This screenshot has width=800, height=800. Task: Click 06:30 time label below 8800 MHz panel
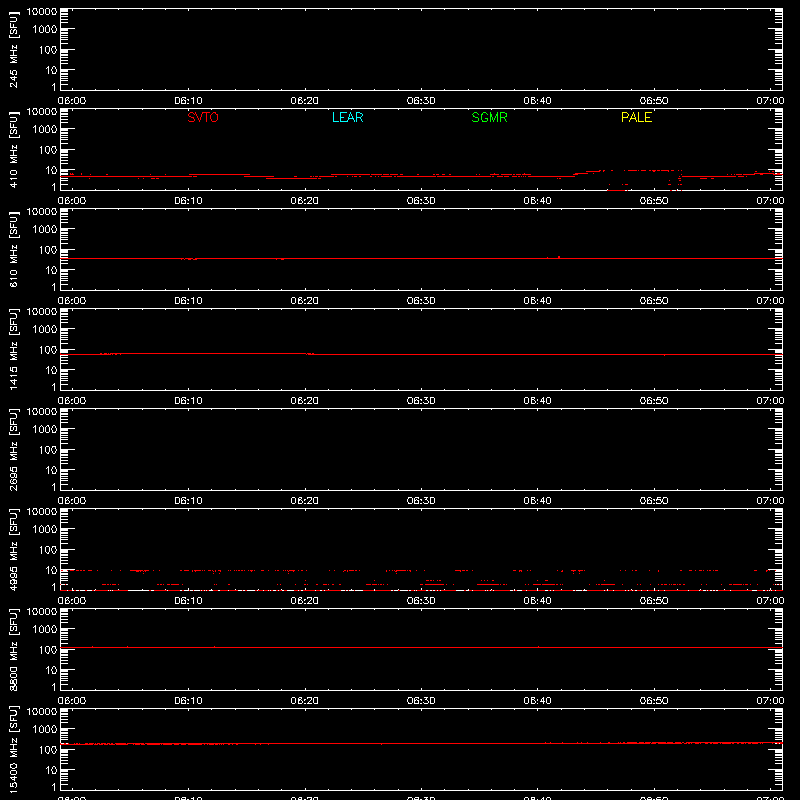tap(421, 701)
